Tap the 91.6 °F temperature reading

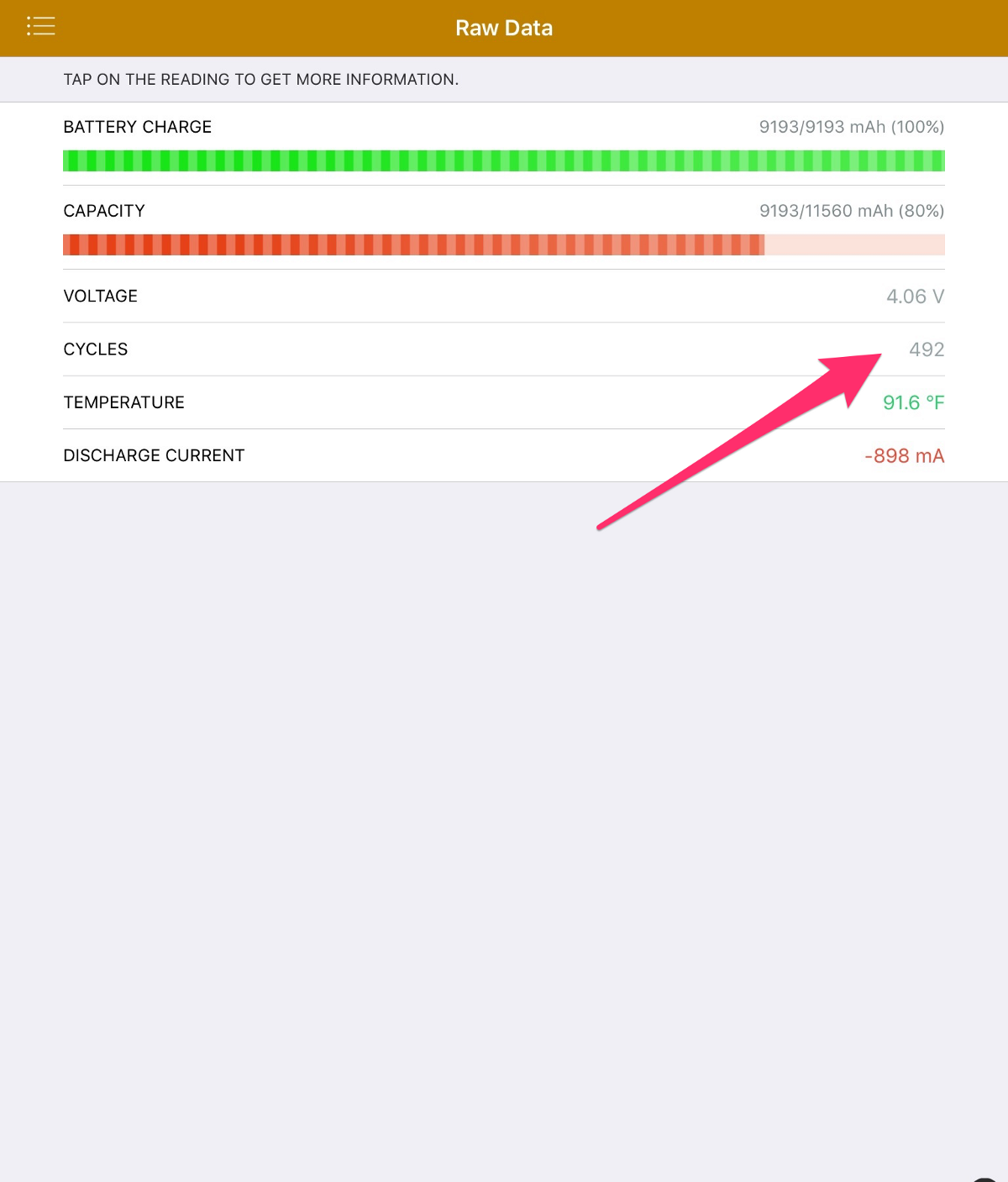913,403
